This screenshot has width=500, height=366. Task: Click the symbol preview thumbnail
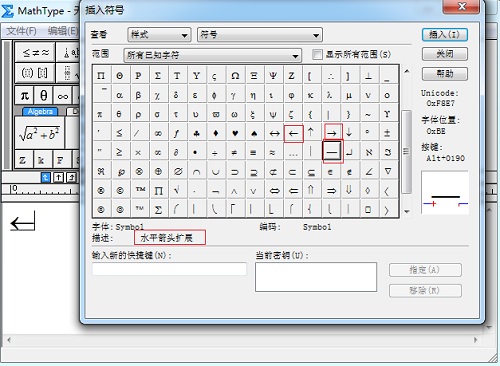tap(445, 192)
